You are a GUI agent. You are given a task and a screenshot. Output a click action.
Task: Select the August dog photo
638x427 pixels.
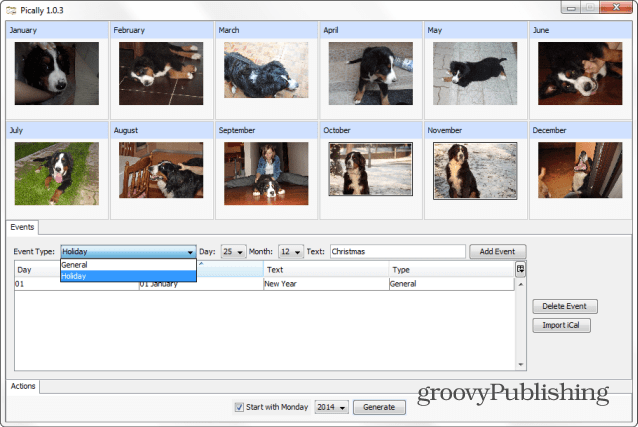pos(161,170)
